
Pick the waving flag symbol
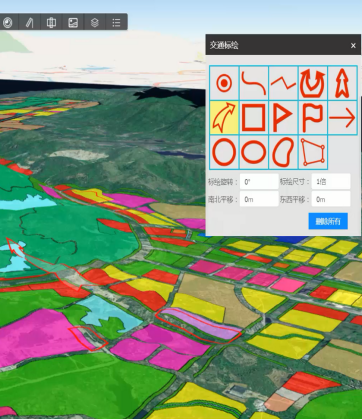[313, 118]
